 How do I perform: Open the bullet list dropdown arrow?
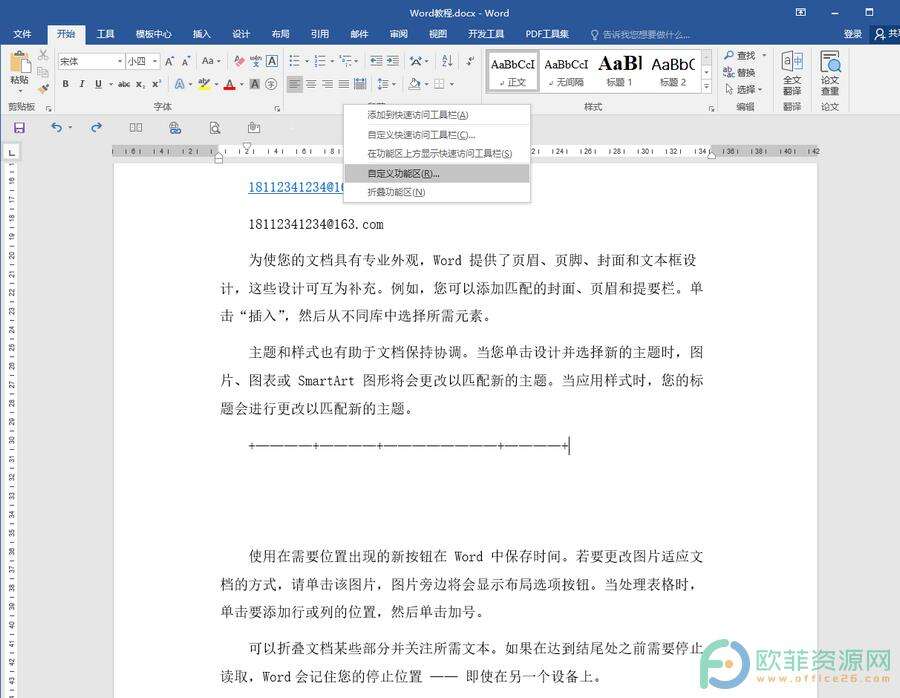[307, 61]
